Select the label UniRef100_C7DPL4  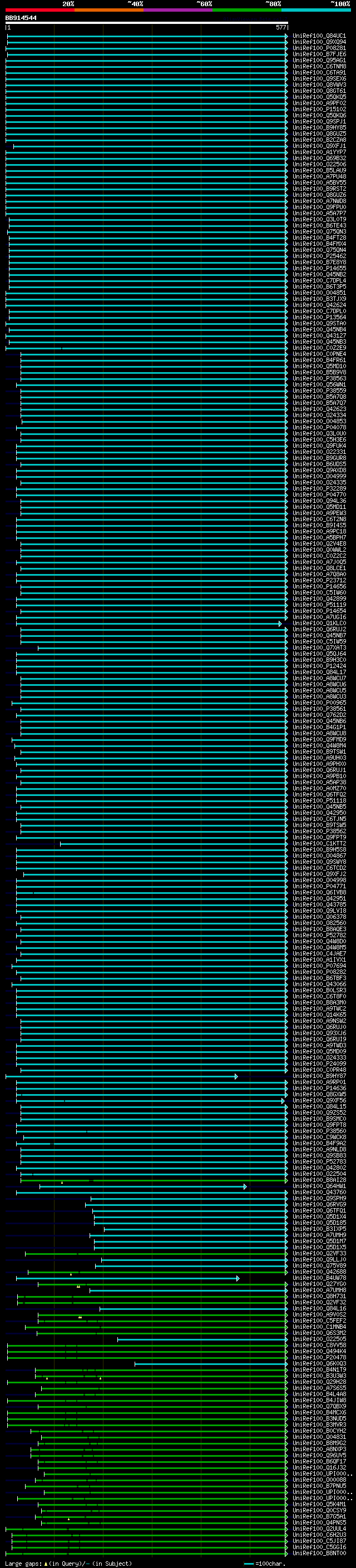tap(319, 280)
